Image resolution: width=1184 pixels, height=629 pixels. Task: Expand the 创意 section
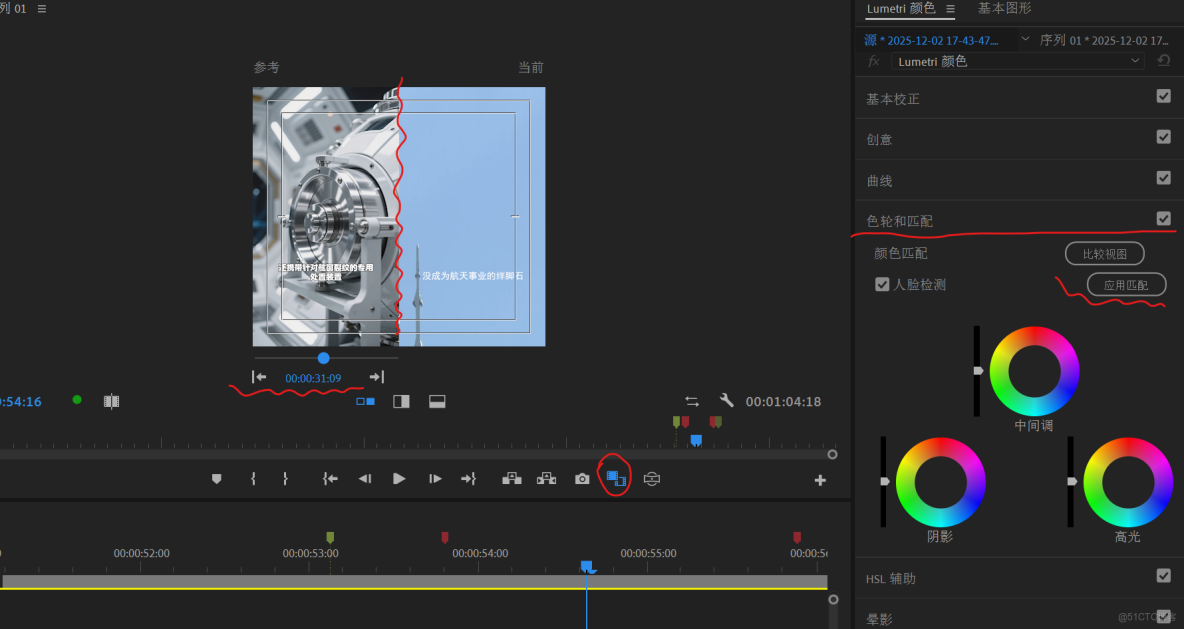[880, 140]
